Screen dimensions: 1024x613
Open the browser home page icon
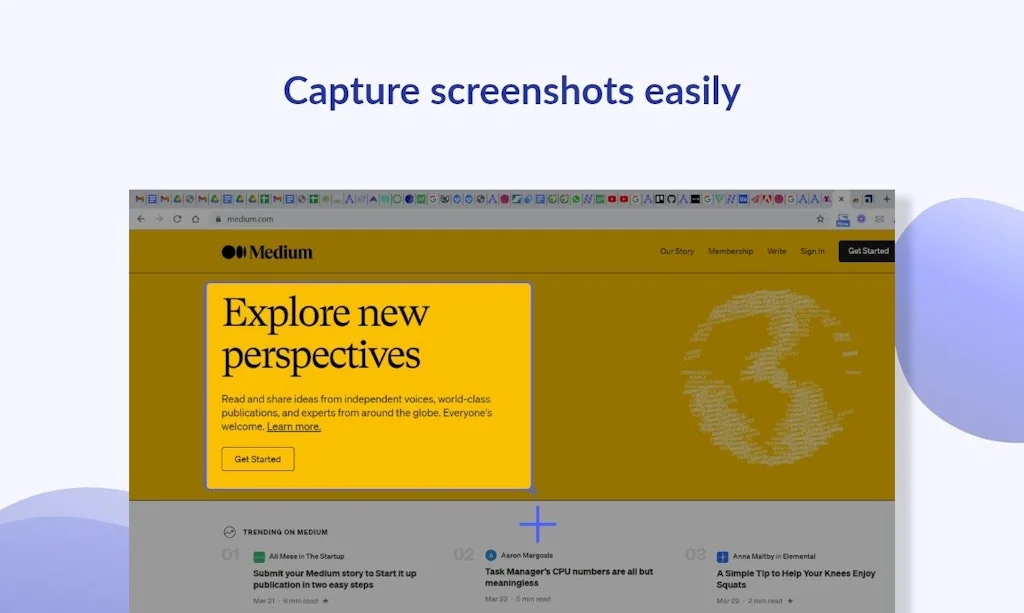click(x=196, y=218)
